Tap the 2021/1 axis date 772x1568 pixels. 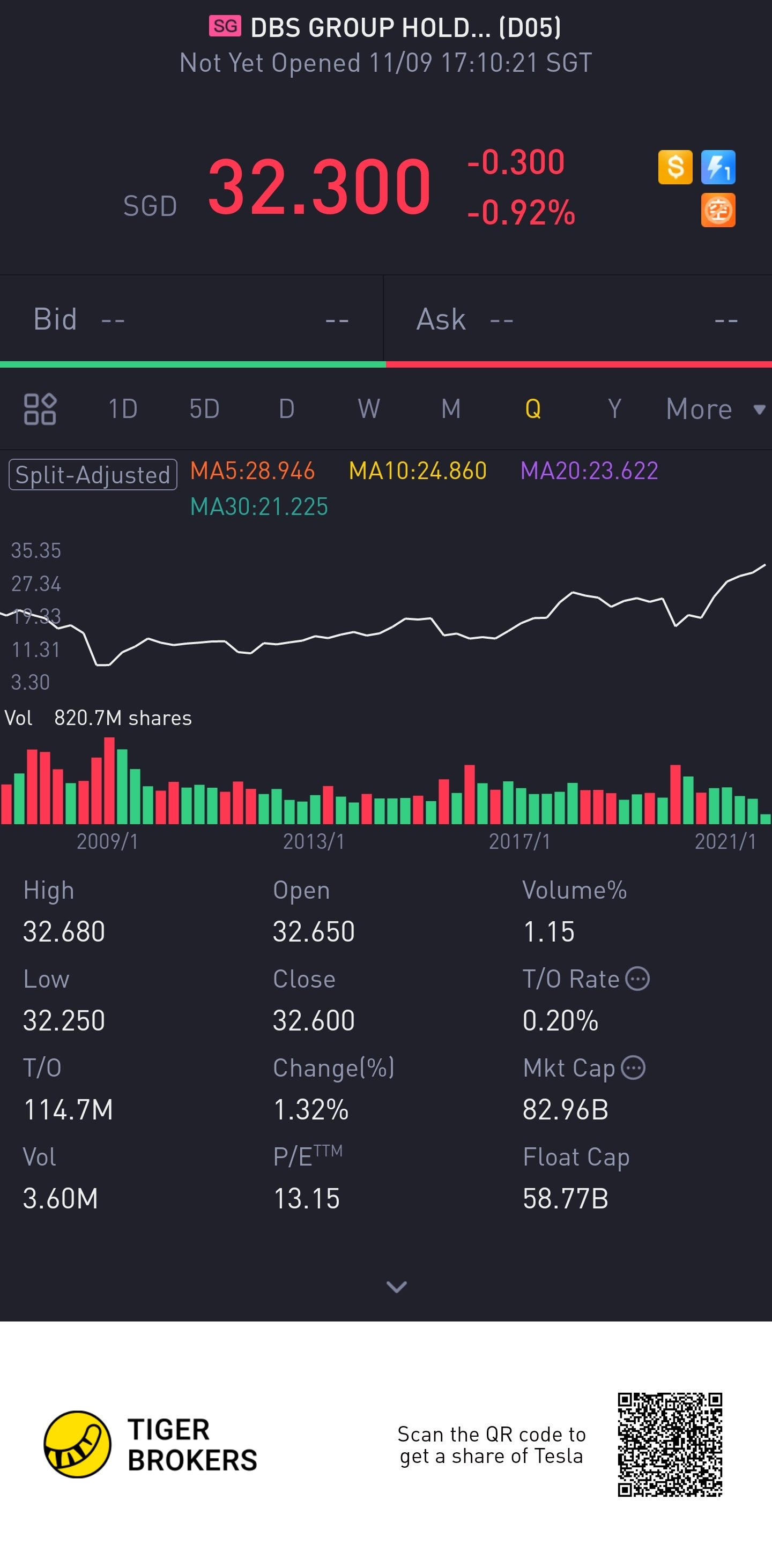[x=726, y=841]
